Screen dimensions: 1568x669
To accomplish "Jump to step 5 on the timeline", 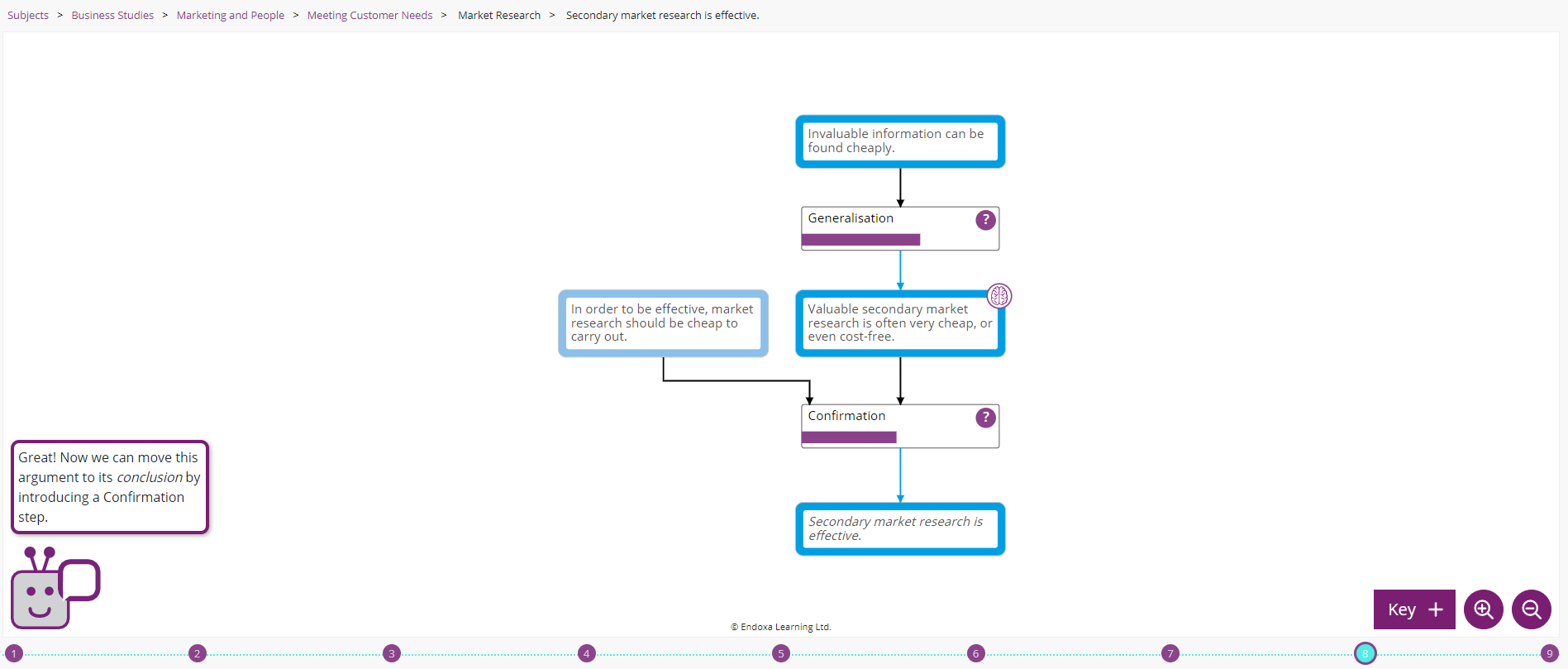I will (781, 653).
